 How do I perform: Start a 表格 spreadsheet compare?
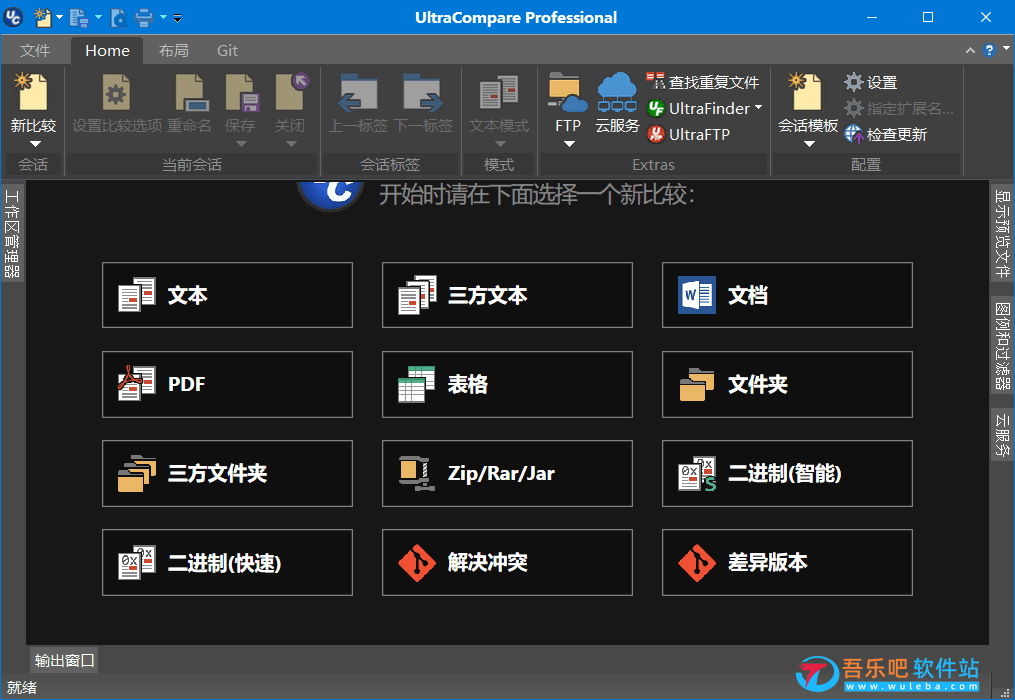pos(507,384)
